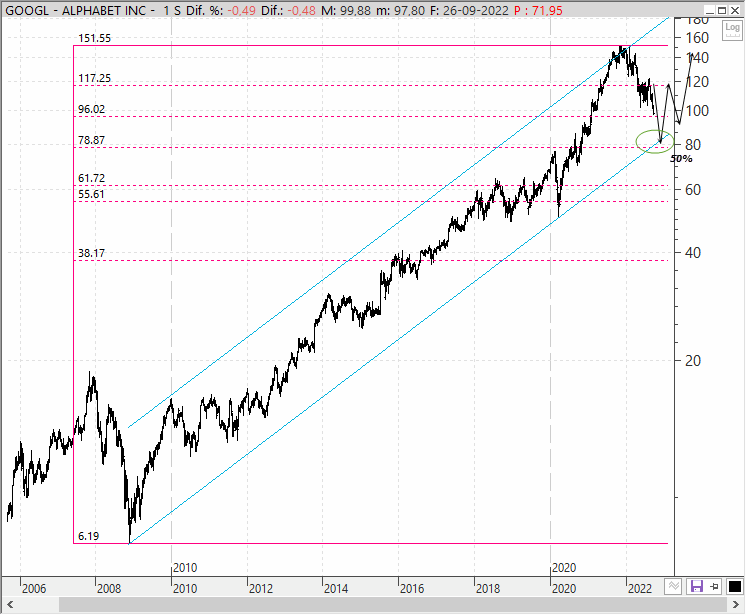
Task: Click the 100 price axis label
Action: click(x=697, y=111)
